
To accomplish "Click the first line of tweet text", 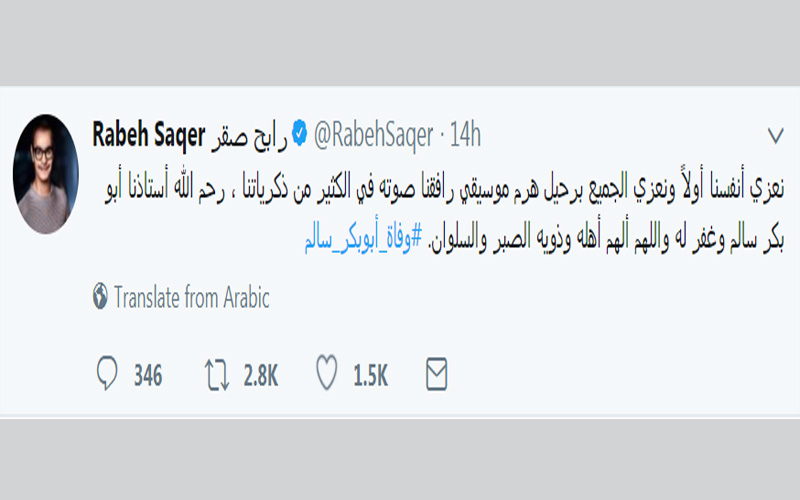I will 440,188.
